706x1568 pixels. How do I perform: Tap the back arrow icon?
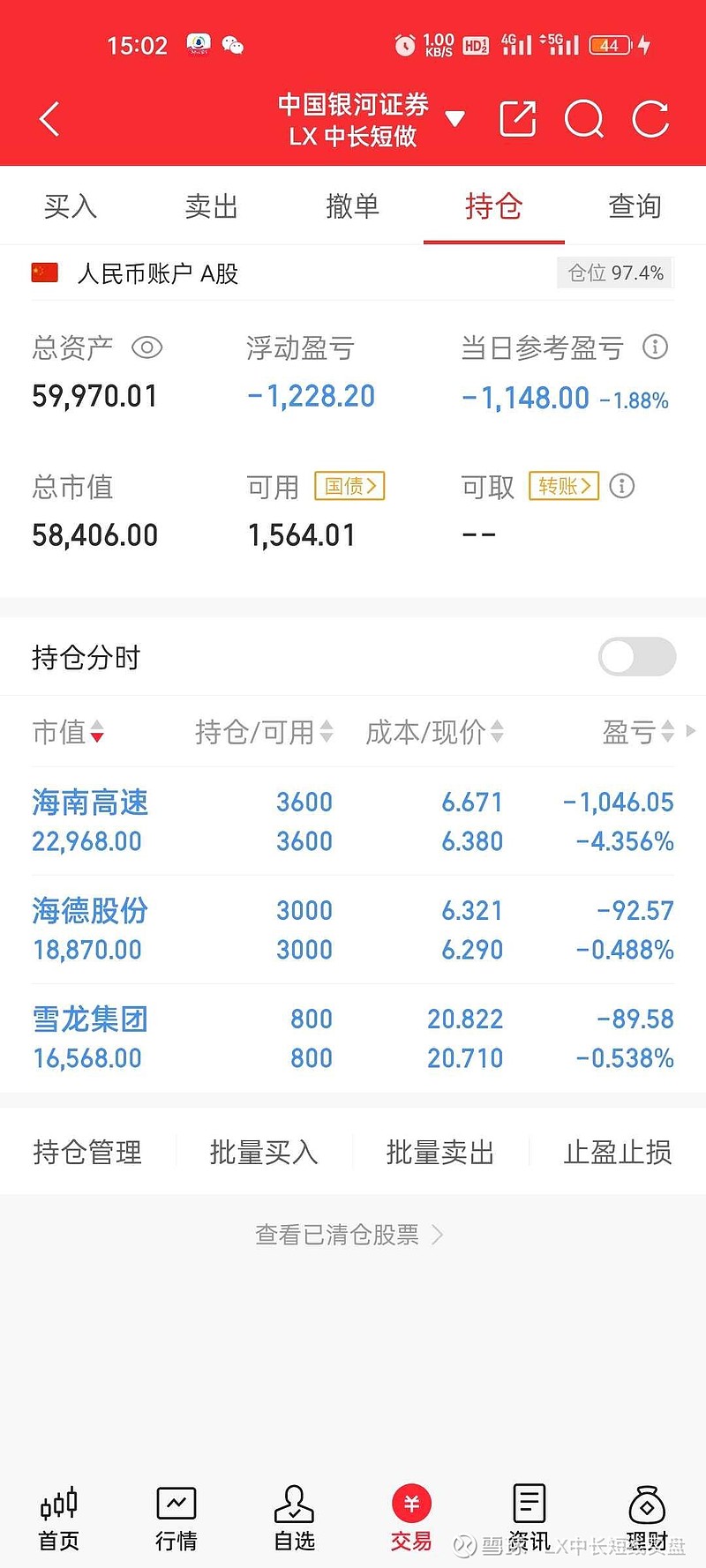[x=49, y=119]
